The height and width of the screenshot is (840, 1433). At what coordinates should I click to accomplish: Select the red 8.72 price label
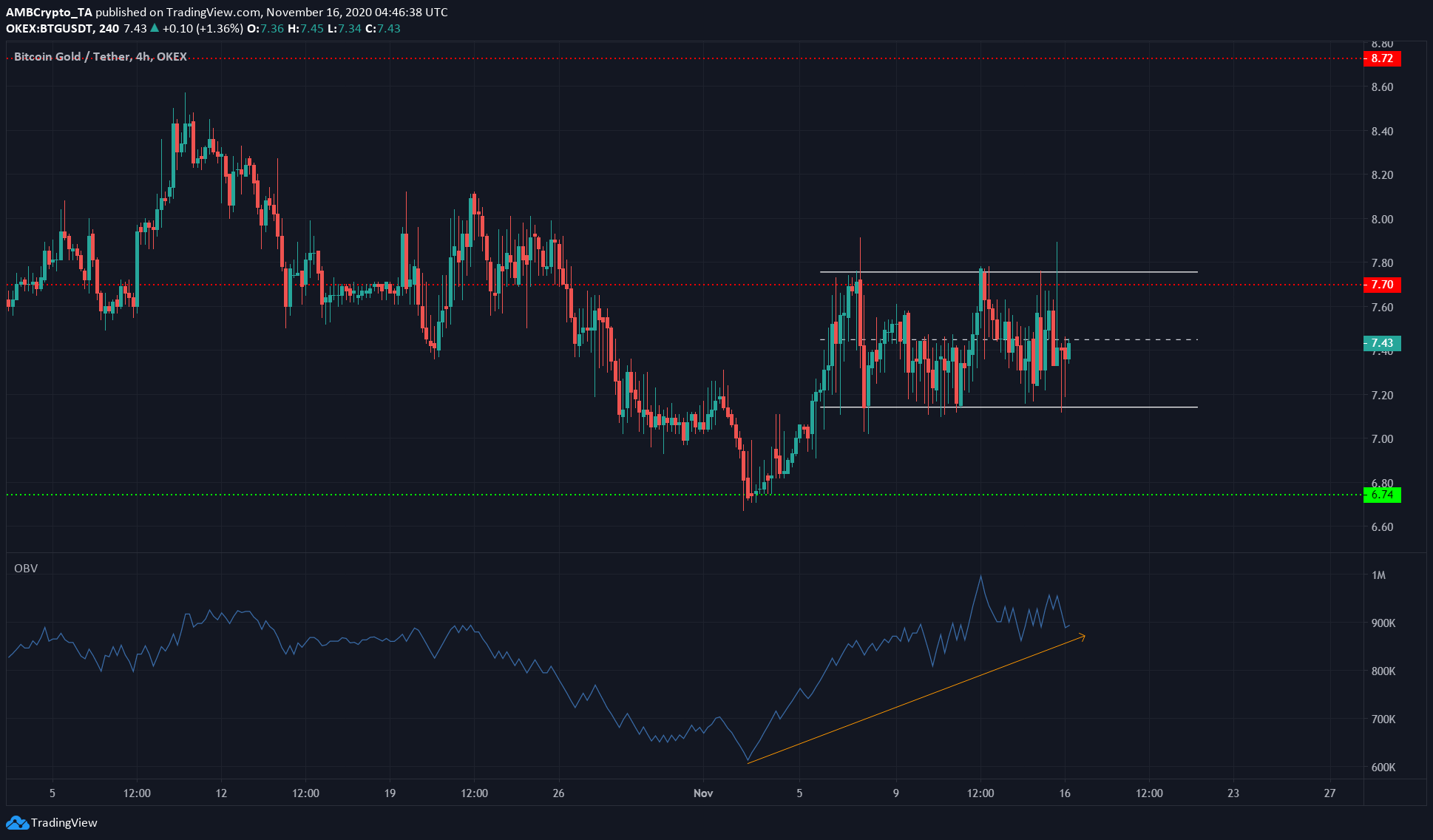1382,58
